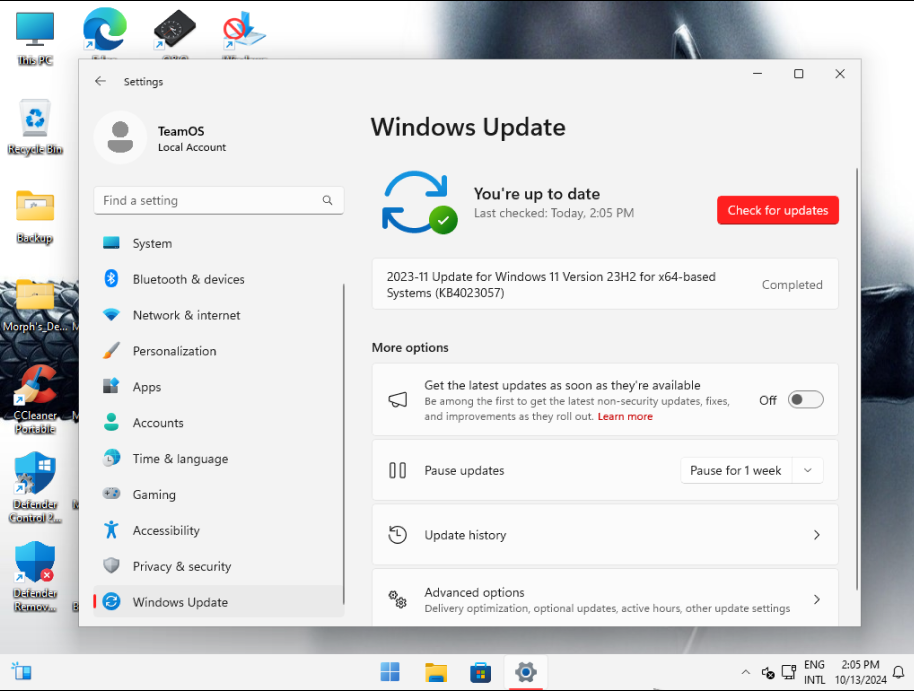914x691 pixels.
Task: Select the Recycle Bin on the desktop
Action: click(35, 127)
